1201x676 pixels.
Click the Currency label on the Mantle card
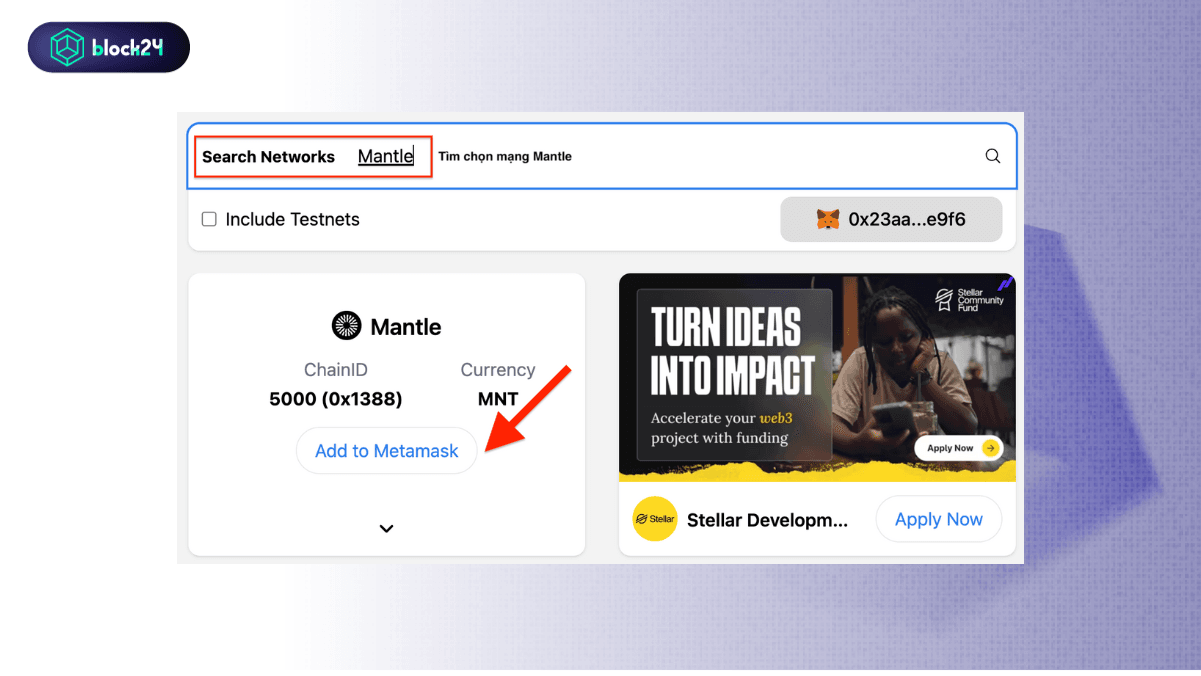[498, 370]
